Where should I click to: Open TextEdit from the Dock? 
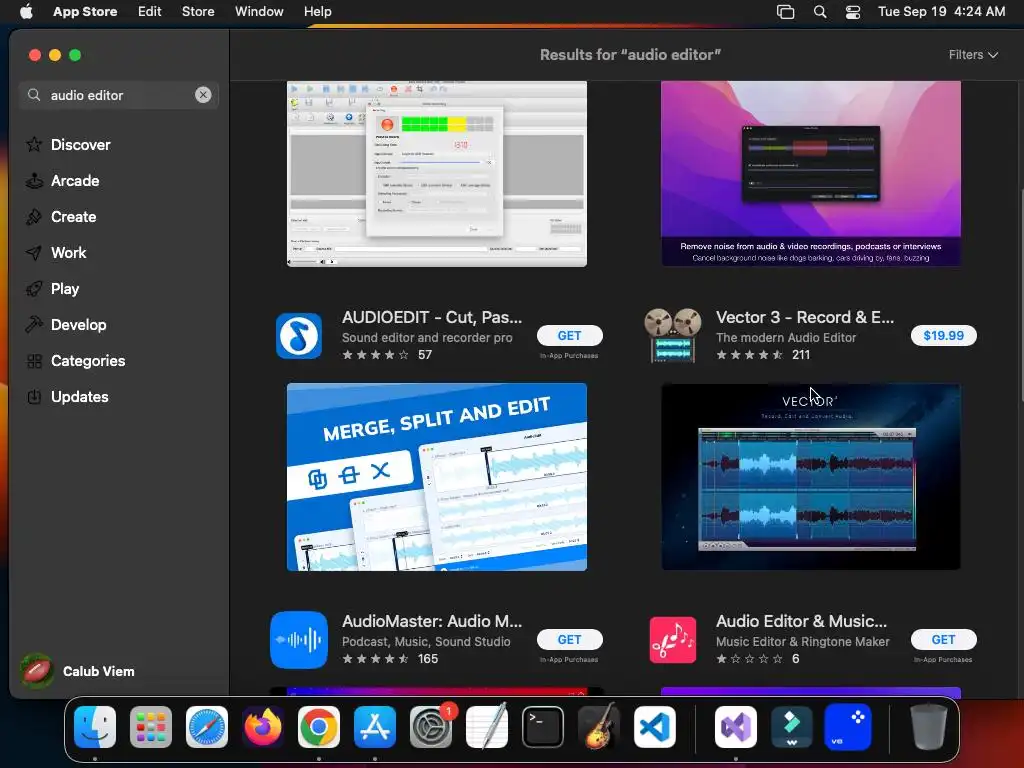click(487, 727)
